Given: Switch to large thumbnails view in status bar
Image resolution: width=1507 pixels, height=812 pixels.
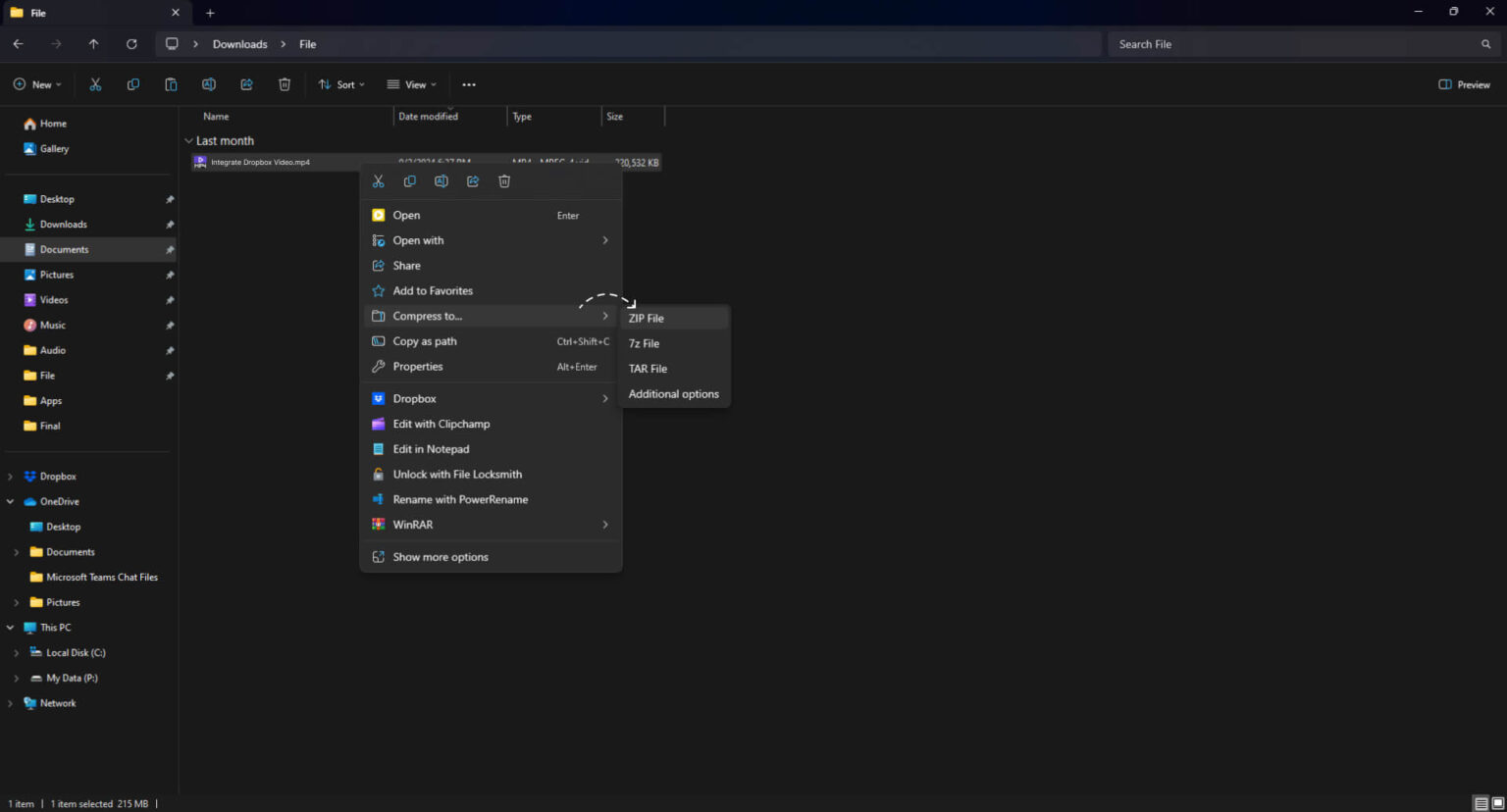Looking at the screenshot, I should 1497,803.
